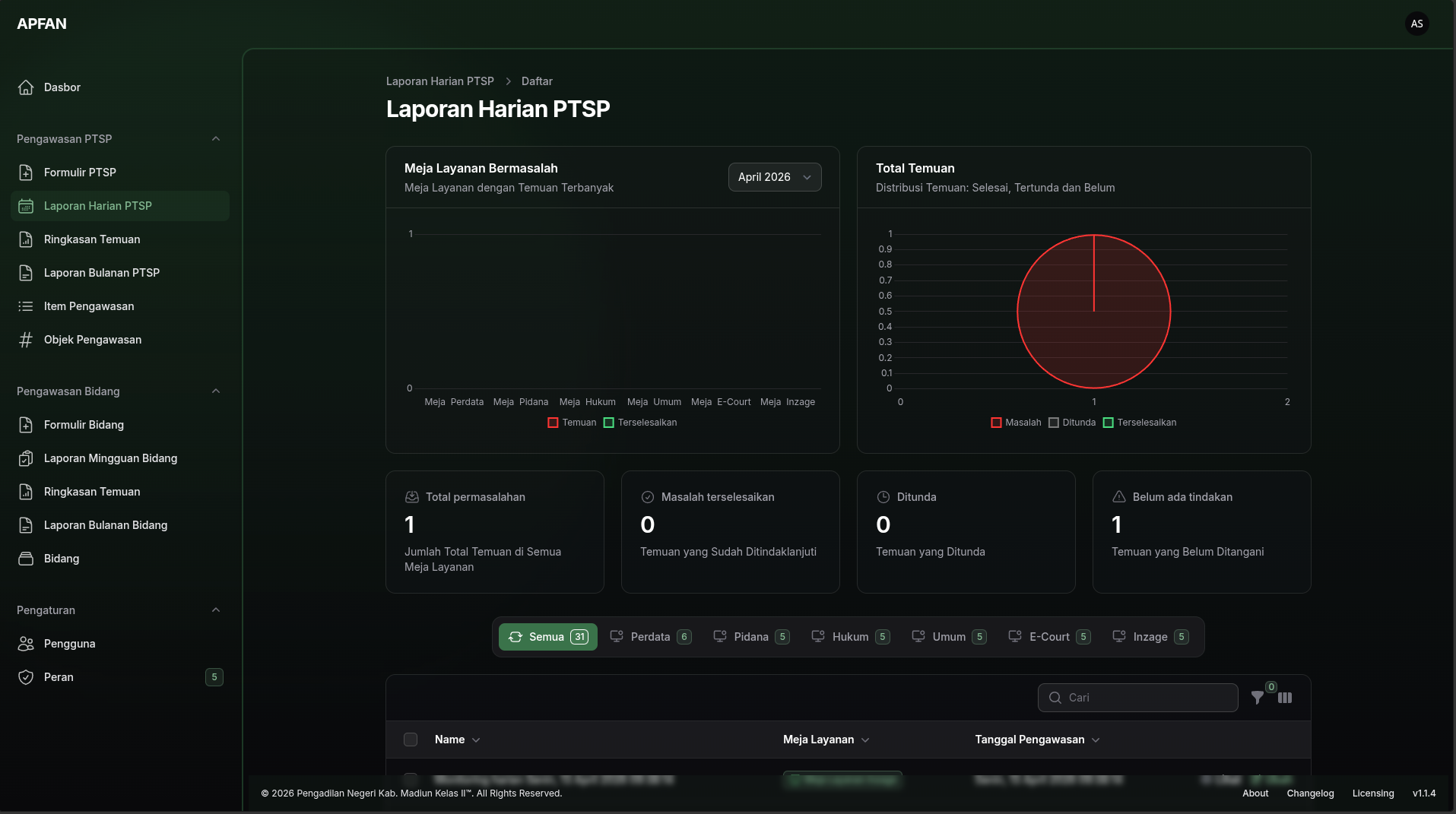Image resolution: width=1456 pixels, height=814 pixels.
Task: Open the Changelog footer link
Action: click(1310, 793)
